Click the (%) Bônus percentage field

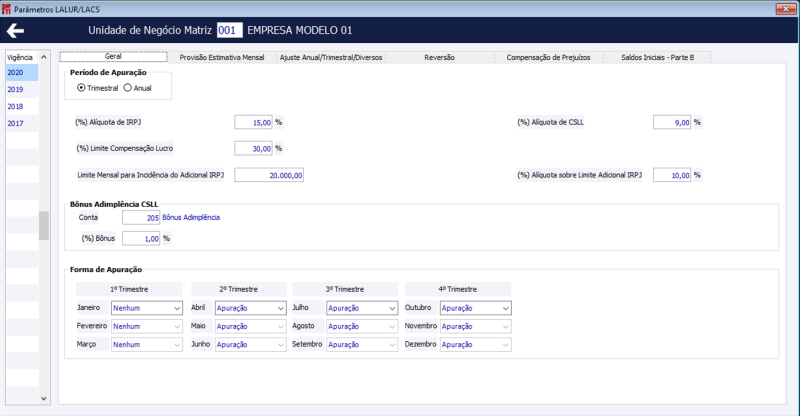pos(141,238)
